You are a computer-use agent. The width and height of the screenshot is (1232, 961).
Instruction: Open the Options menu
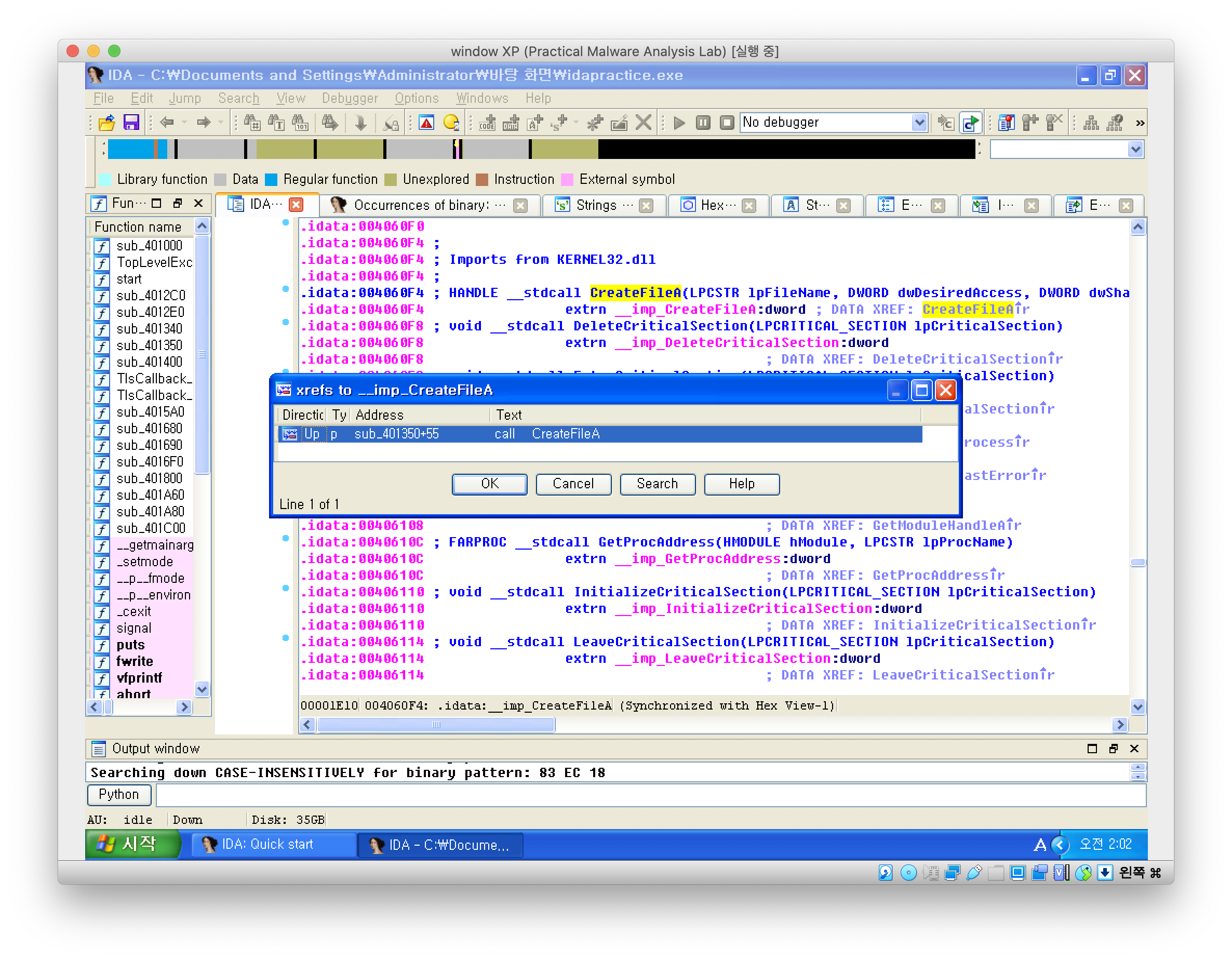(417, 98)
